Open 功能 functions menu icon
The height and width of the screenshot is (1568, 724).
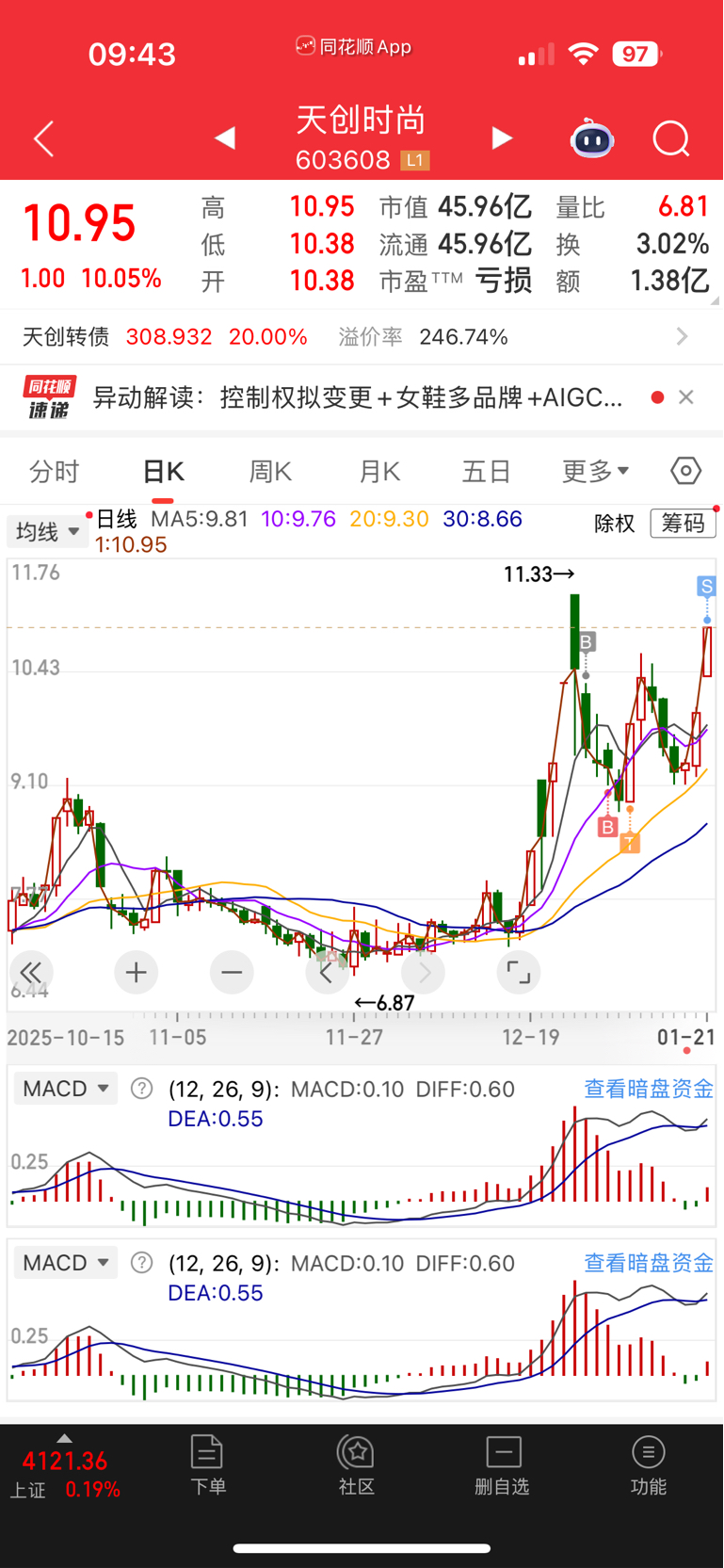[648, 1465]
